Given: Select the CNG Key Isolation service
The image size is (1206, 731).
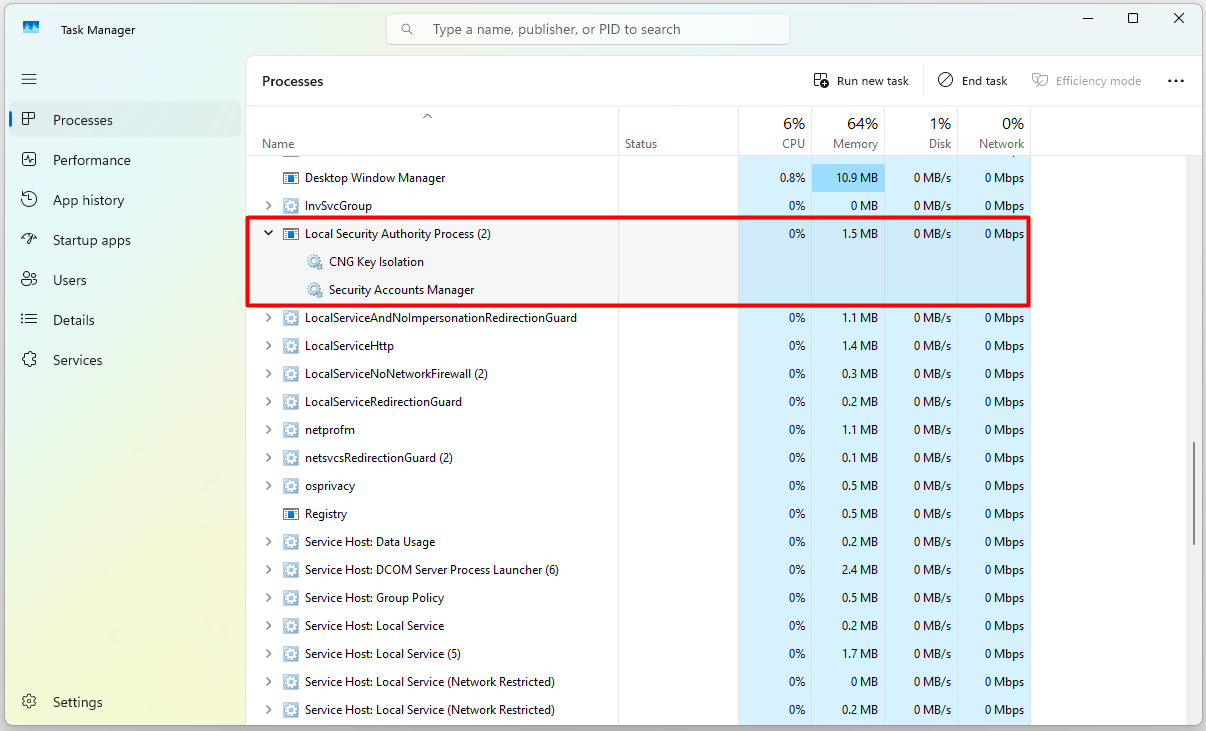Looking at the screenshot, I should tap(638, 262).
